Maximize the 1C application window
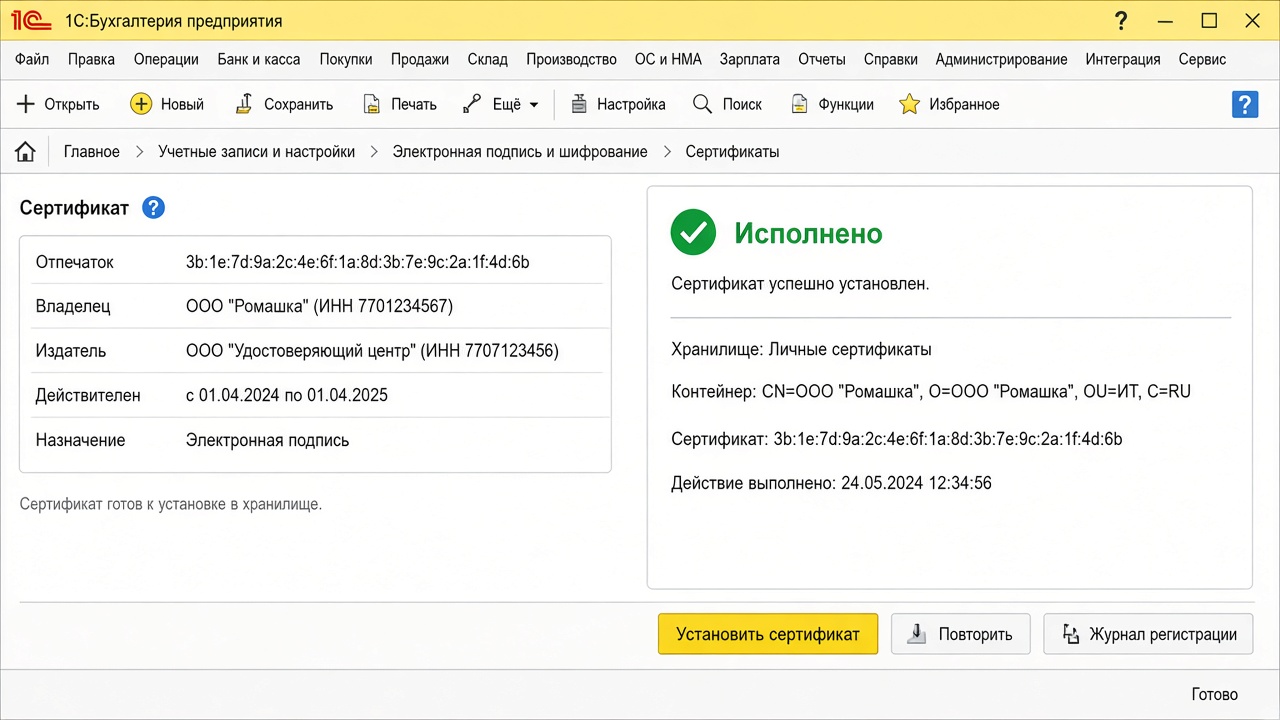This screenshot has width=1280, height=720. click(x=1209, y=21)
